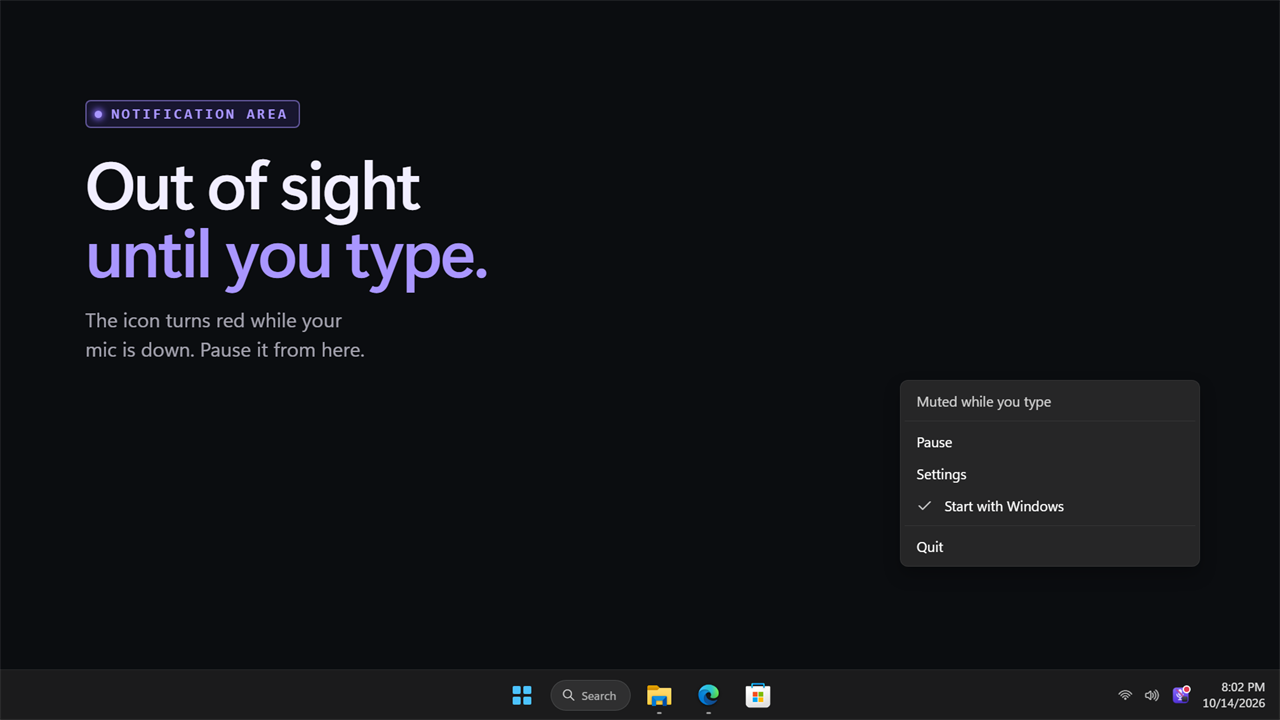The width and height of the screenshot is (1280, 720).
Task: Click the purple microphone tray icon
Action: coord(1181,695)
